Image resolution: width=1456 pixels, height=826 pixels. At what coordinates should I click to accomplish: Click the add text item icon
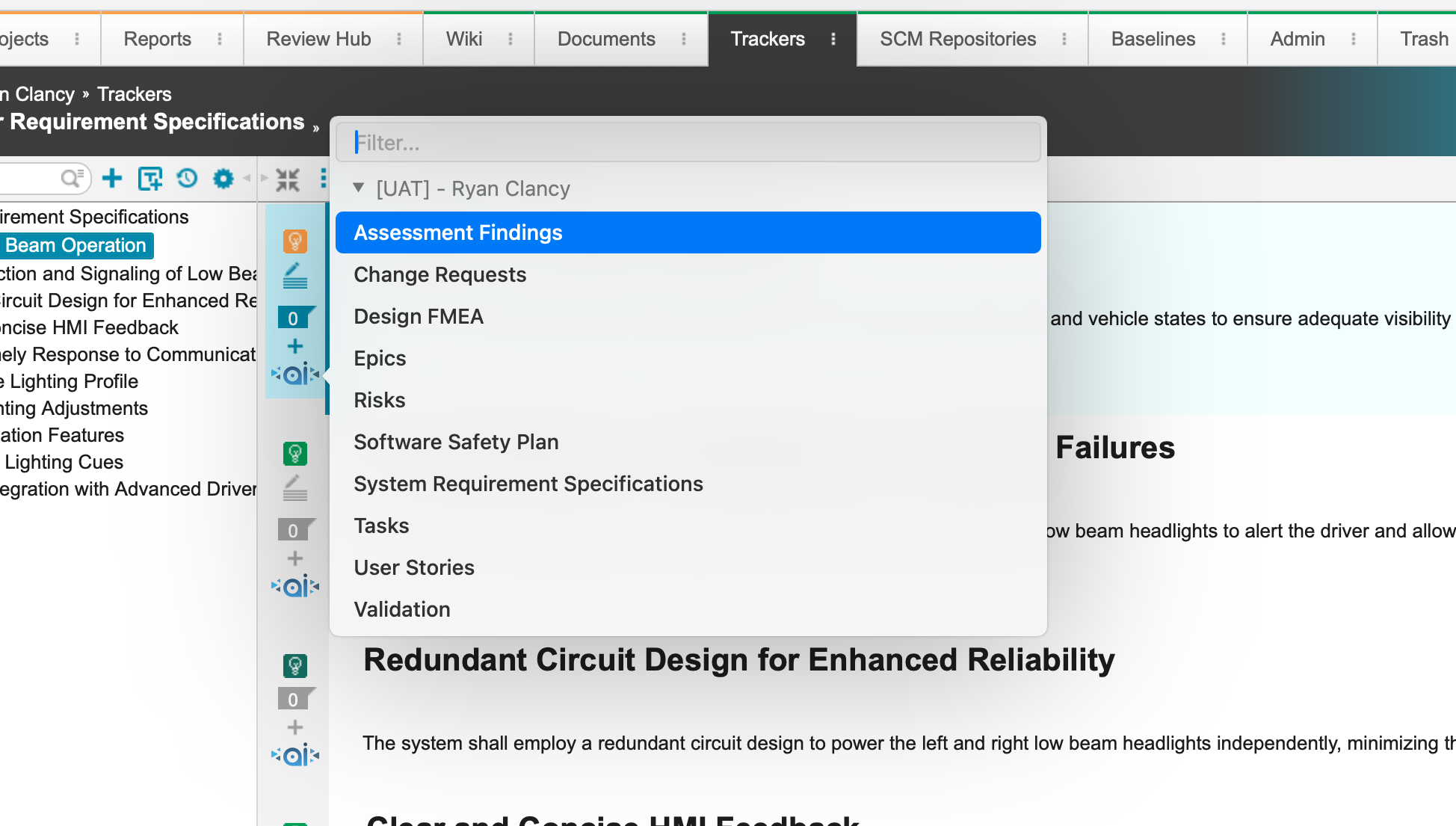149,179
